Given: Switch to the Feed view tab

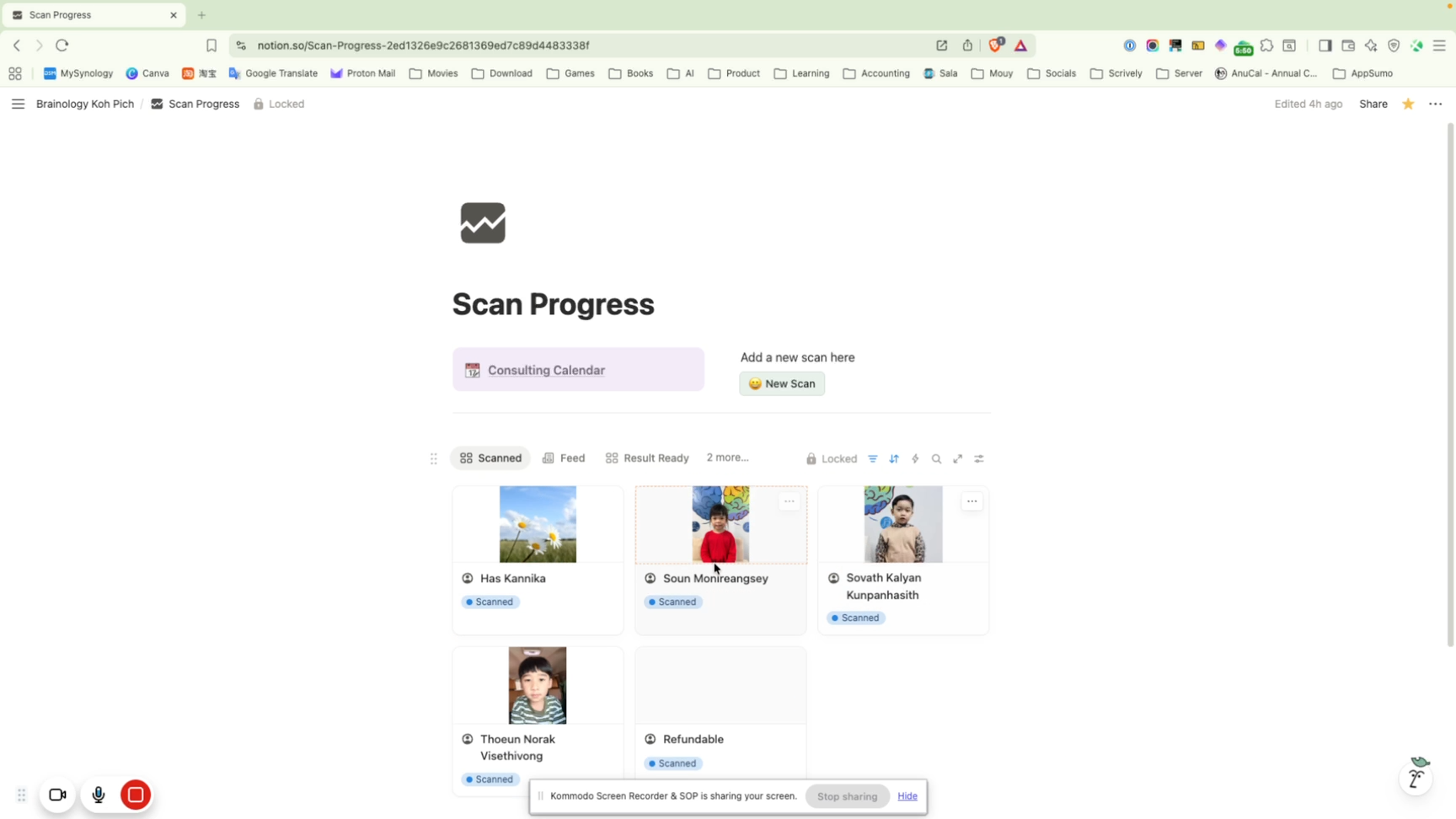Looking at the screenshot, I should coord(564,458).
